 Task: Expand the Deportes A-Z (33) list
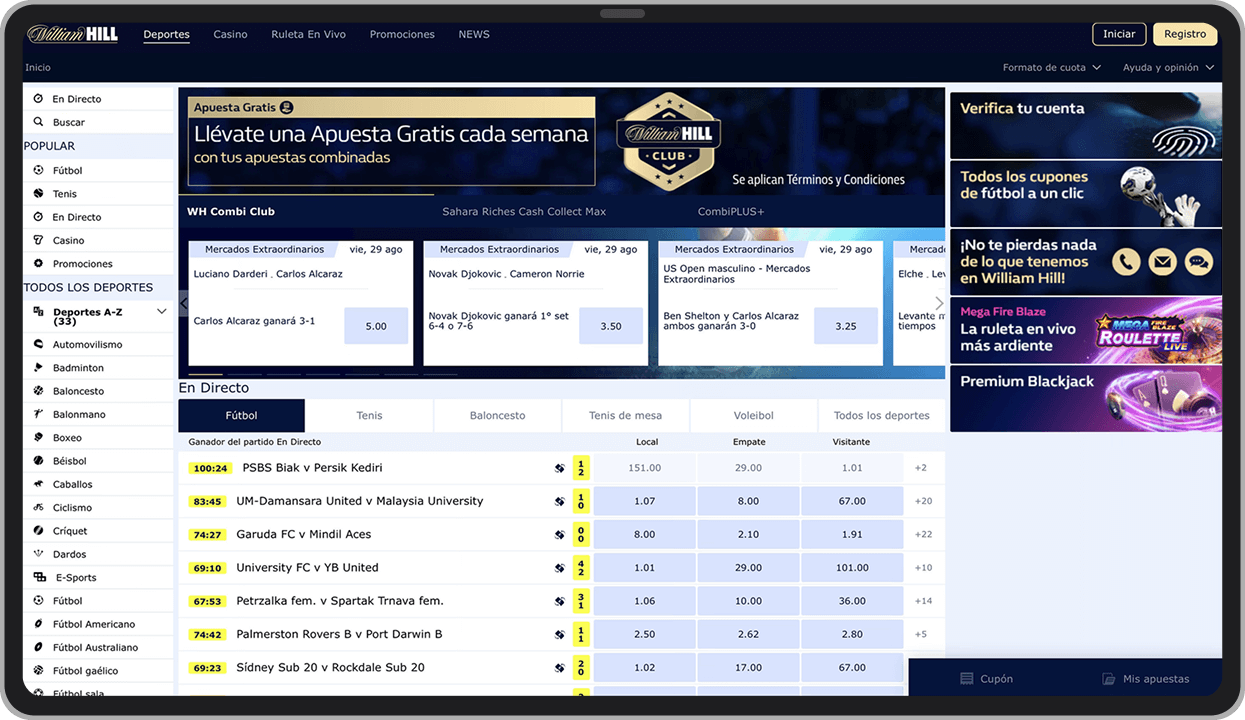(98, 316)
